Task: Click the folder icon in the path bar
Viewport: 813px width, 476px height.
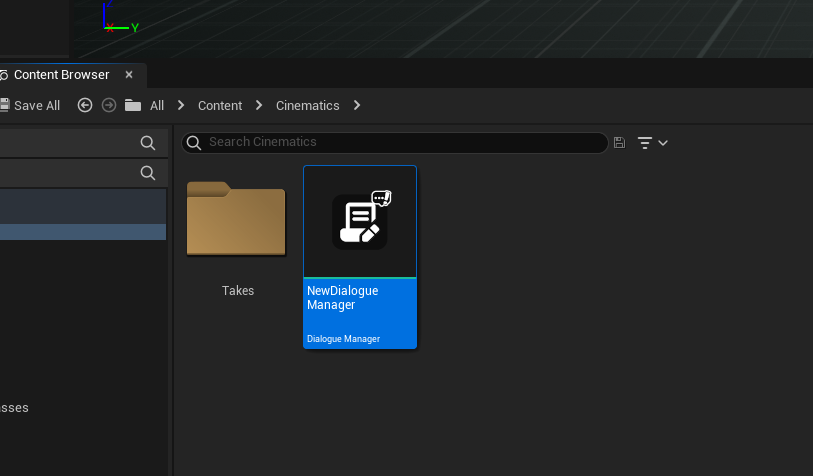Action: point(133,105)
